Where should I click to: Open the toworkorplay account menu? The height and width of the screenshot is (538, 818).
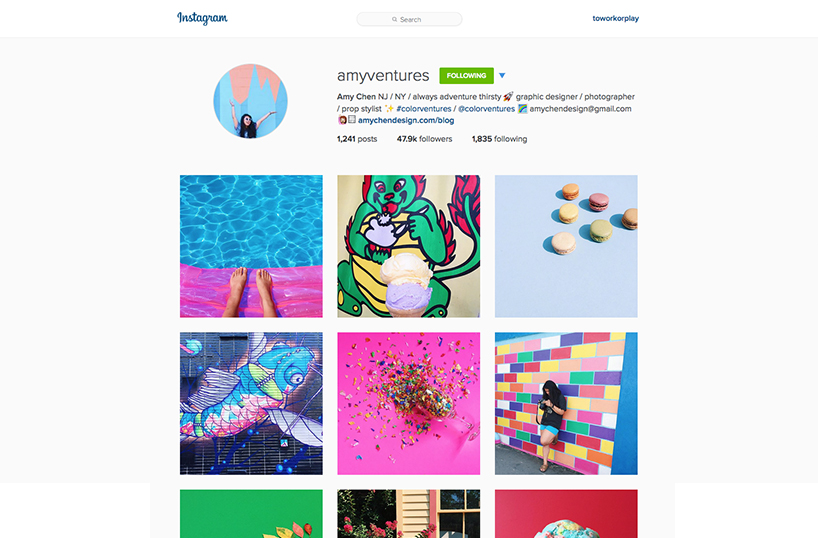point(616,18)
